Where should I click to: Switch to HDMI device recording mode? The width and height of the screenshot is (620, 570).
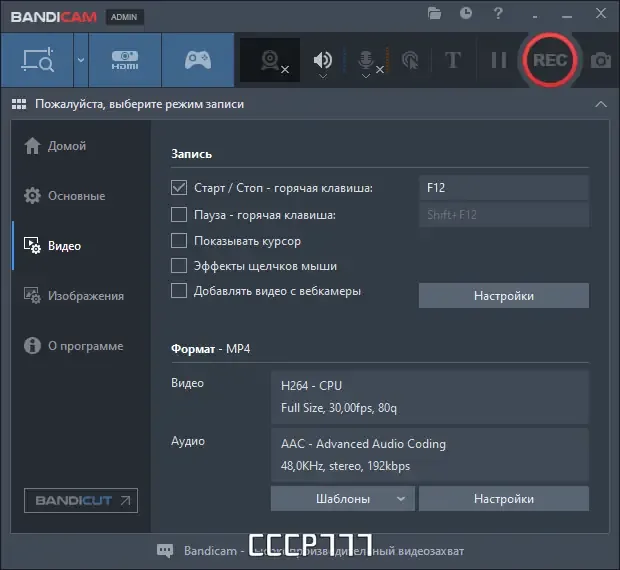coord(125,60)
